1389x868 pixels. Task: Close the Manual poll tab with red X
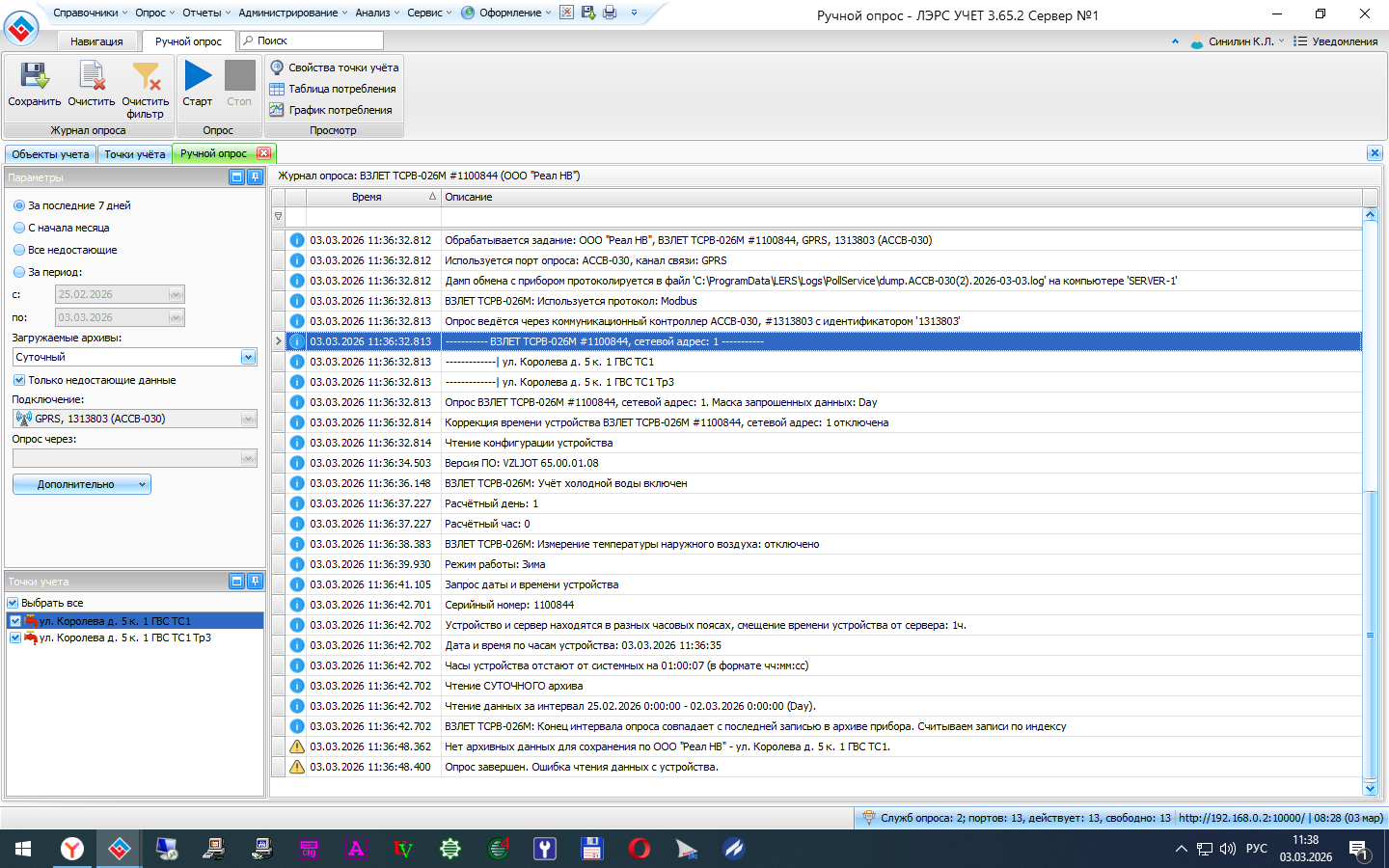(263, 153)
